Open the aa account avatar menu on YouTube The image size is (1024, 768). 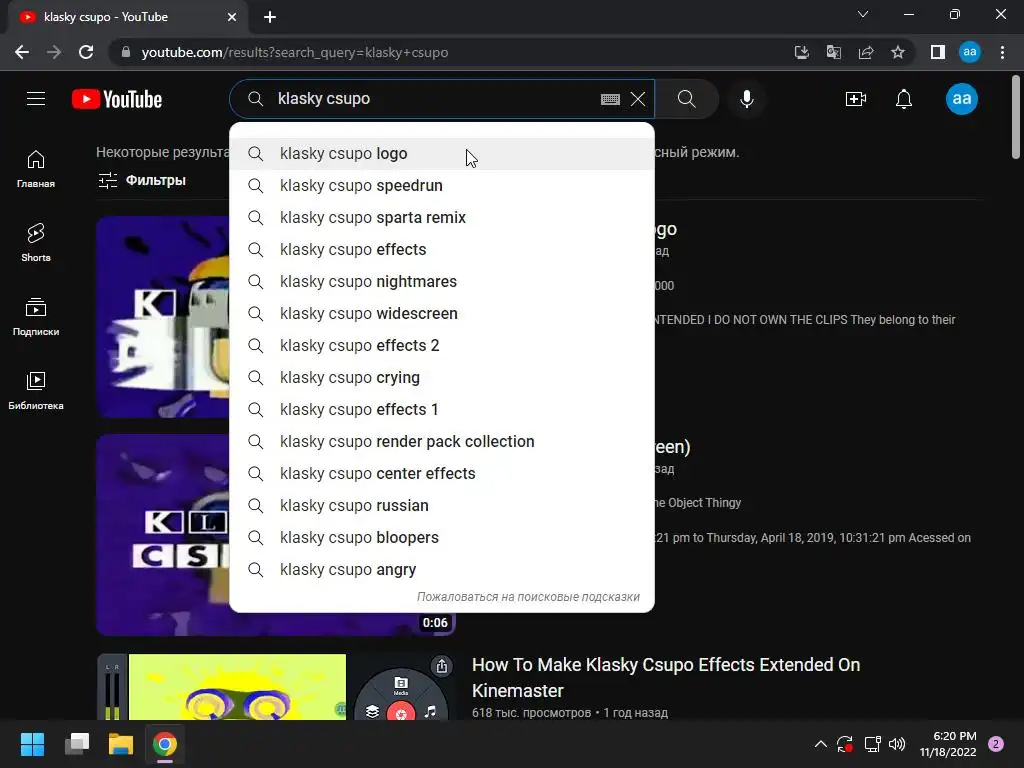click(x=961, y=99)
